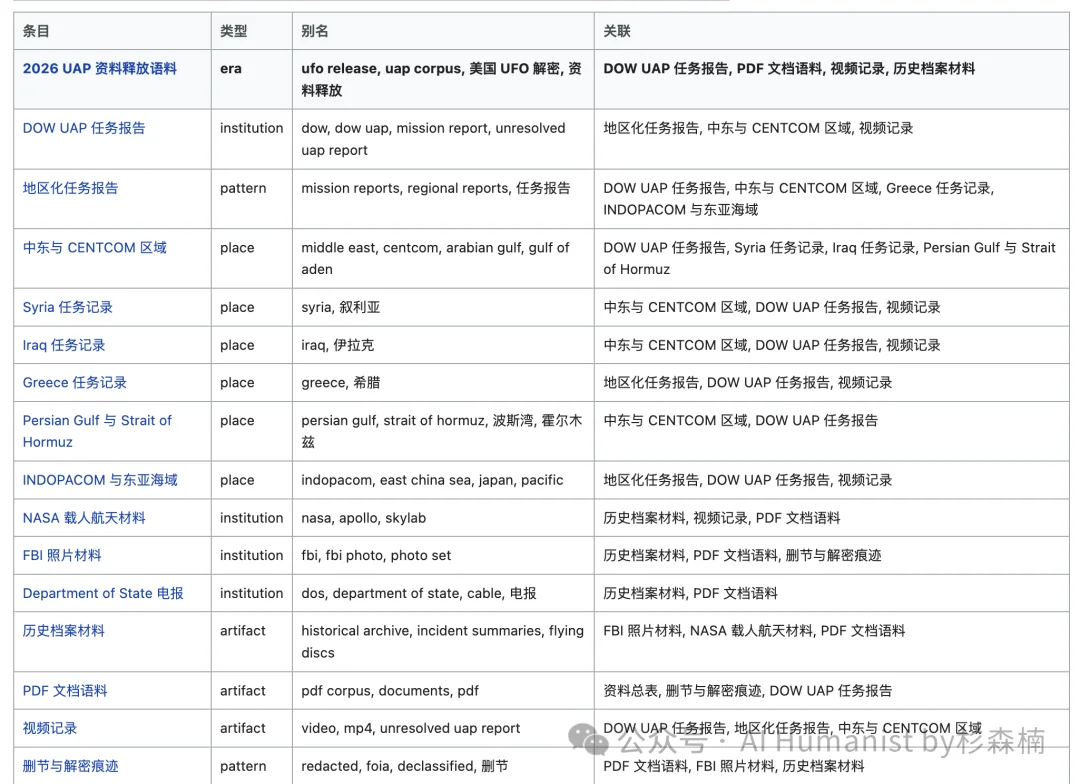Open the Department of State 电报 link
The image size is (1080, 784).
coord(103,593)
